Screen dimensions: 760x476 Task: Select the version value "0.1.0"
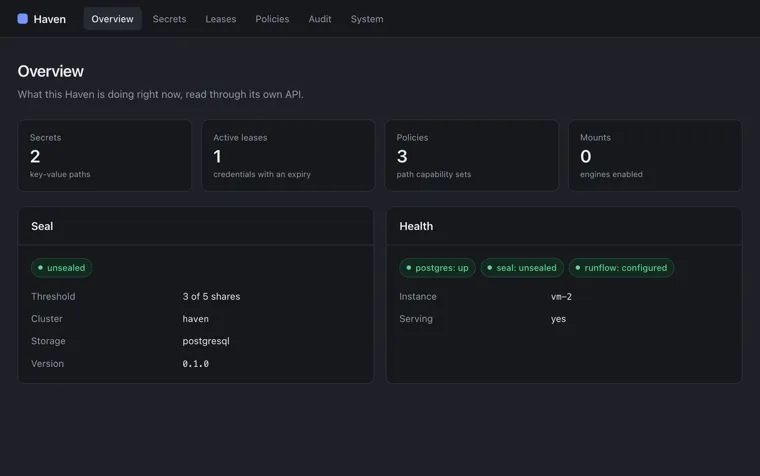pyautogui.click(x=195, y=364)
